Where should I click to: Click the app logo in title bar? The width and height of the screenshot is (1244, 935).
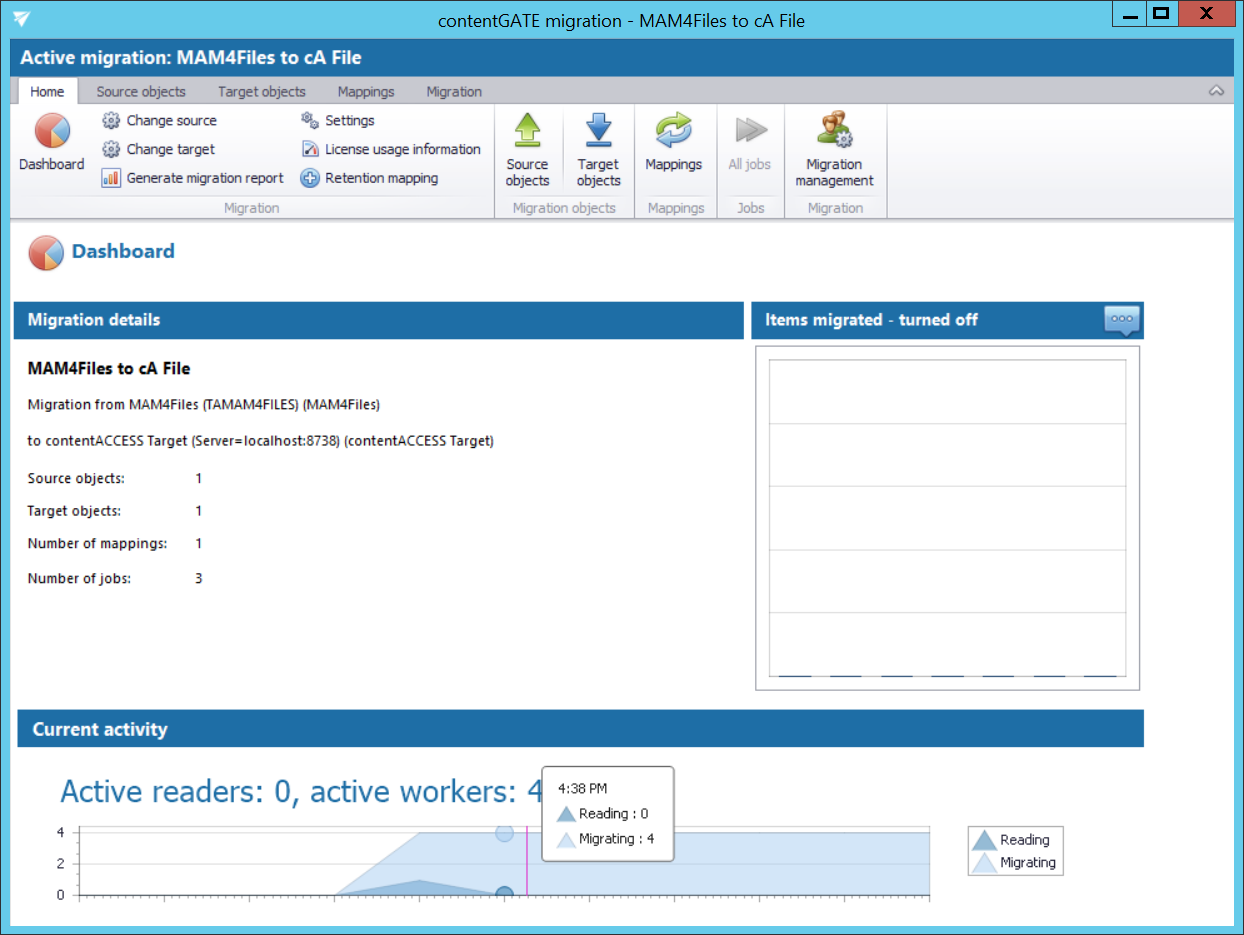click(22, 20)
